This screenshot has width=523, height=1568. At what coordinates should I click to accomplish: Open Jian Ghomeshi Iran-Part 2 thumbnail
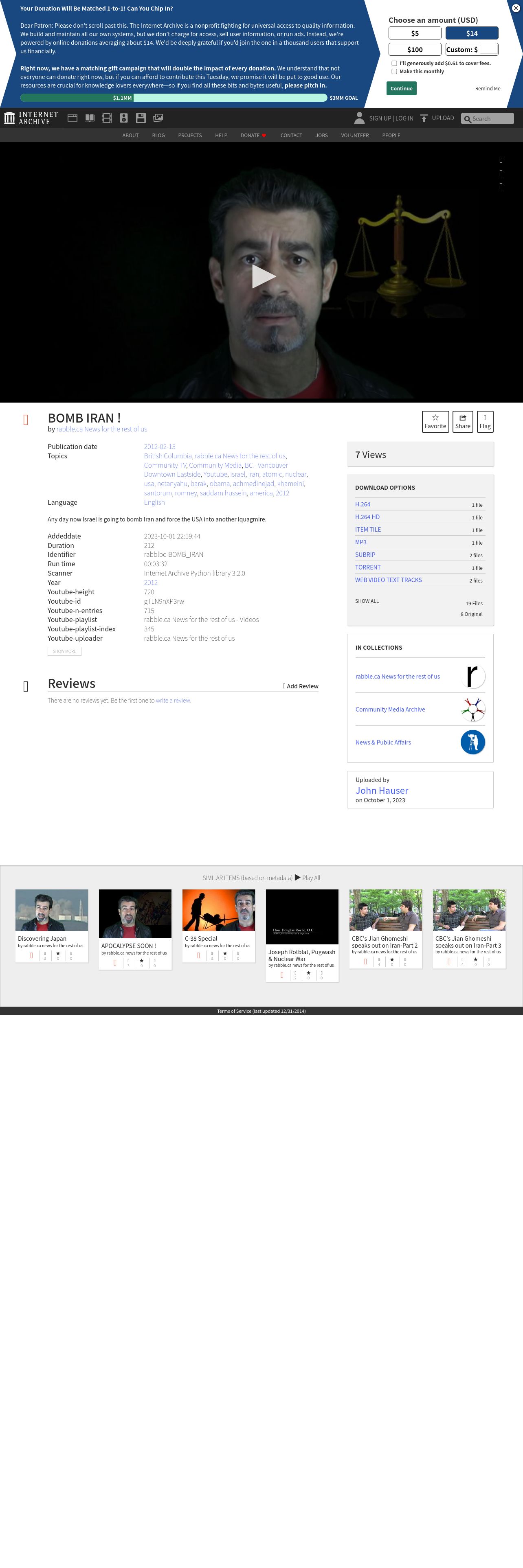point(385,910)
